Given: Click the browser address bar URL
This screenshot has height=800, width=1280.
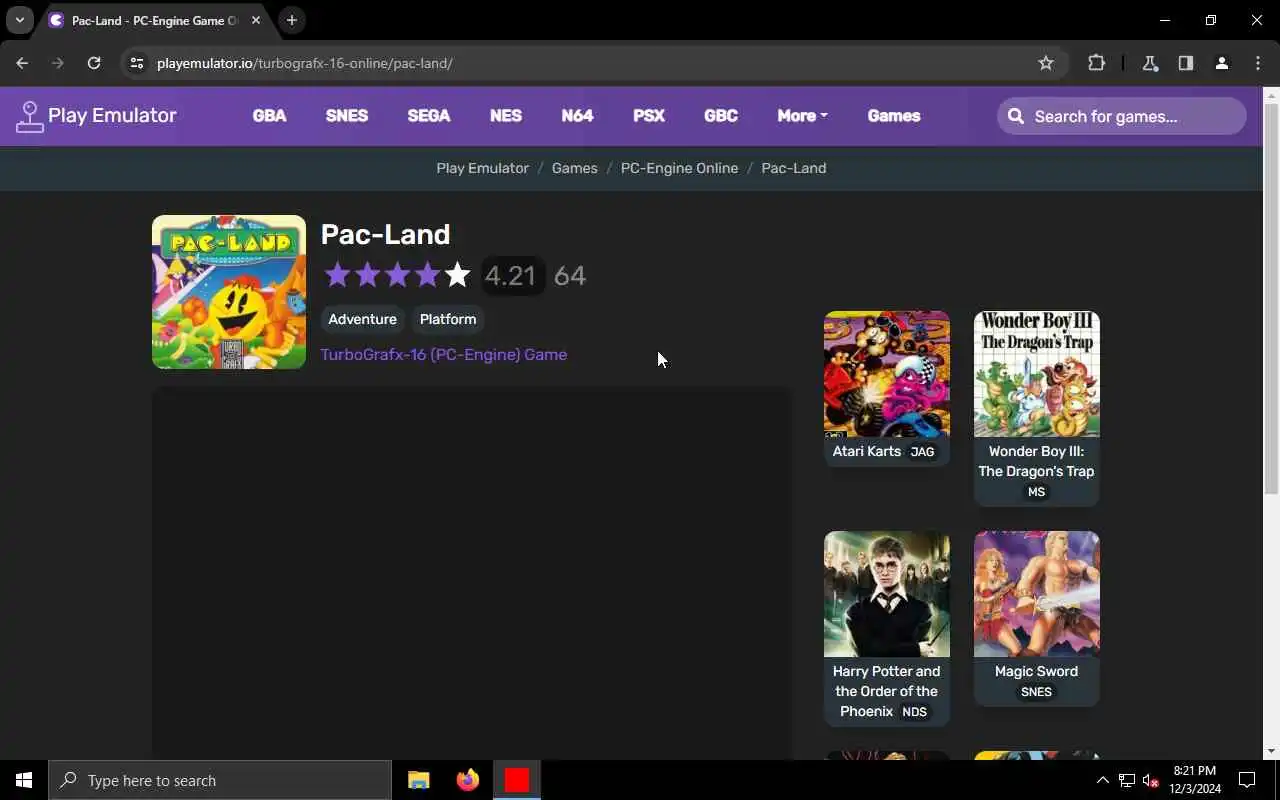Looking at the screenshot, I should pos(305,63).
